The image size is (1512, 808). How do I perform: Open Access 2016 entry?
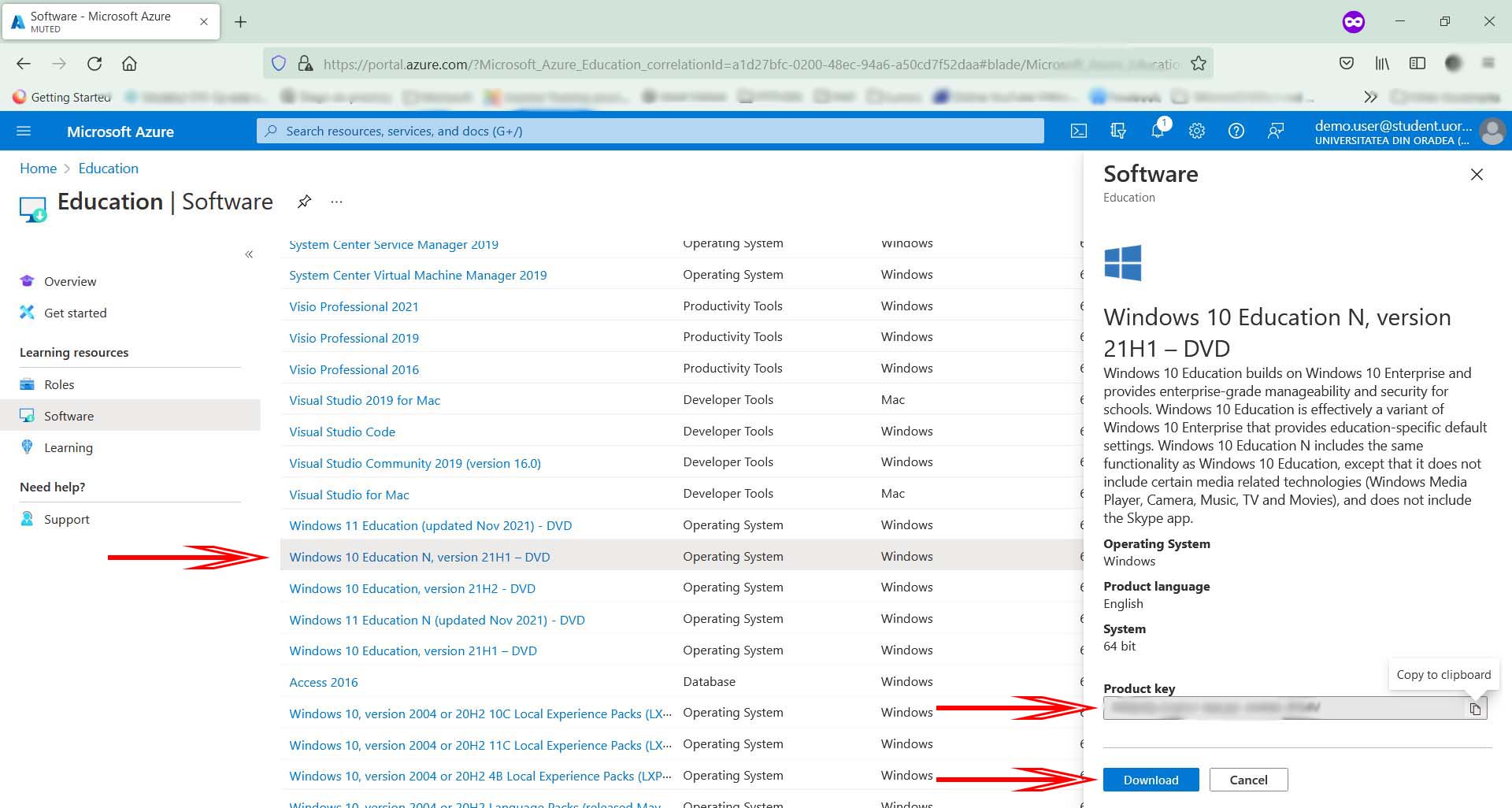(323, 682)
